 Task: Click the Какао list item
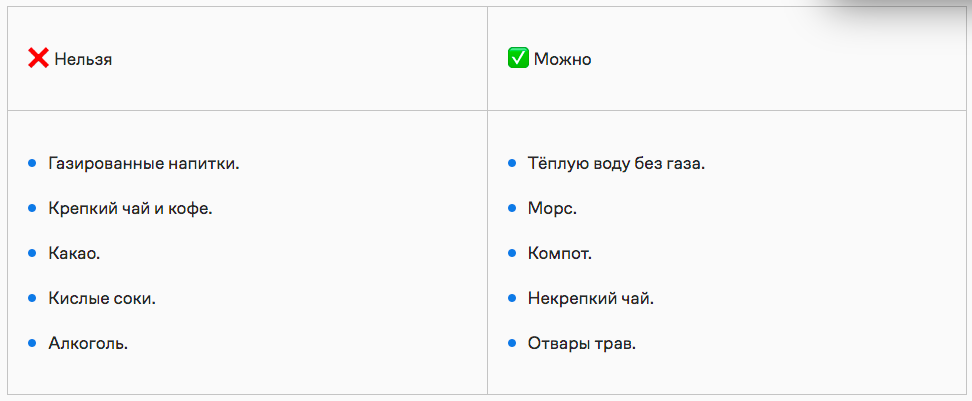(x=74, y=253)
